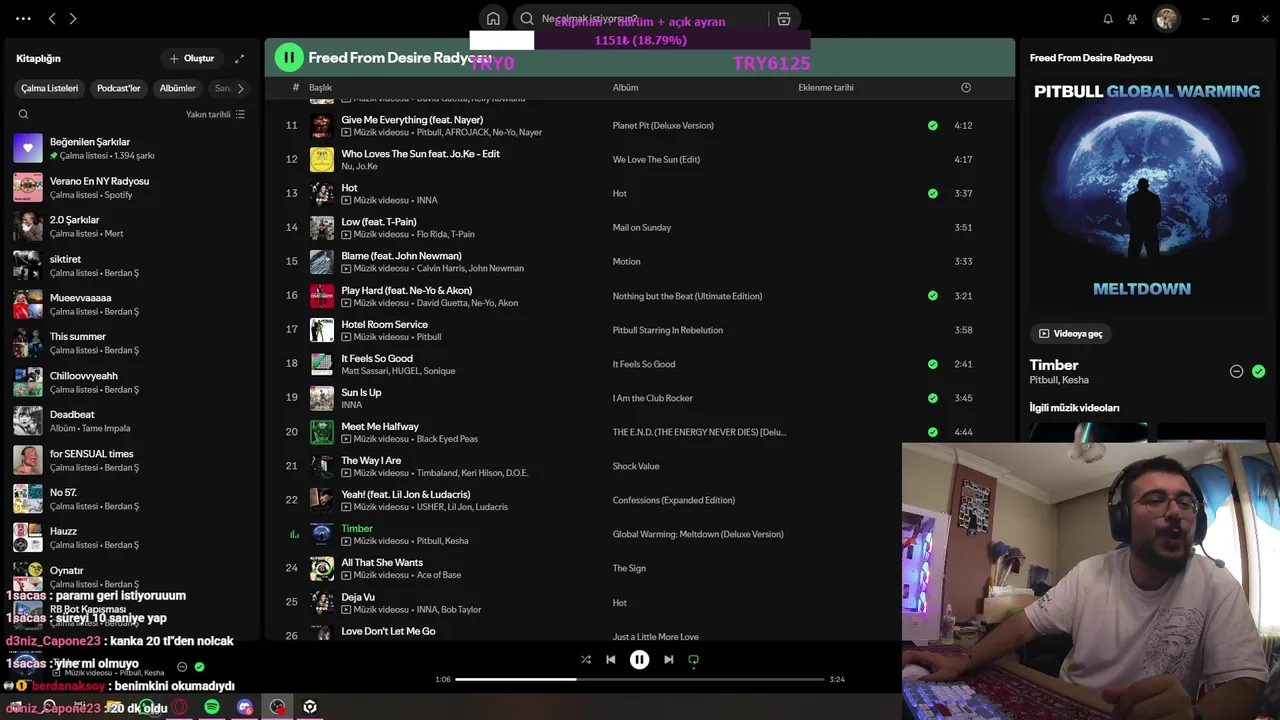Toggle saved check for Sun Is Up

(932, 398)
